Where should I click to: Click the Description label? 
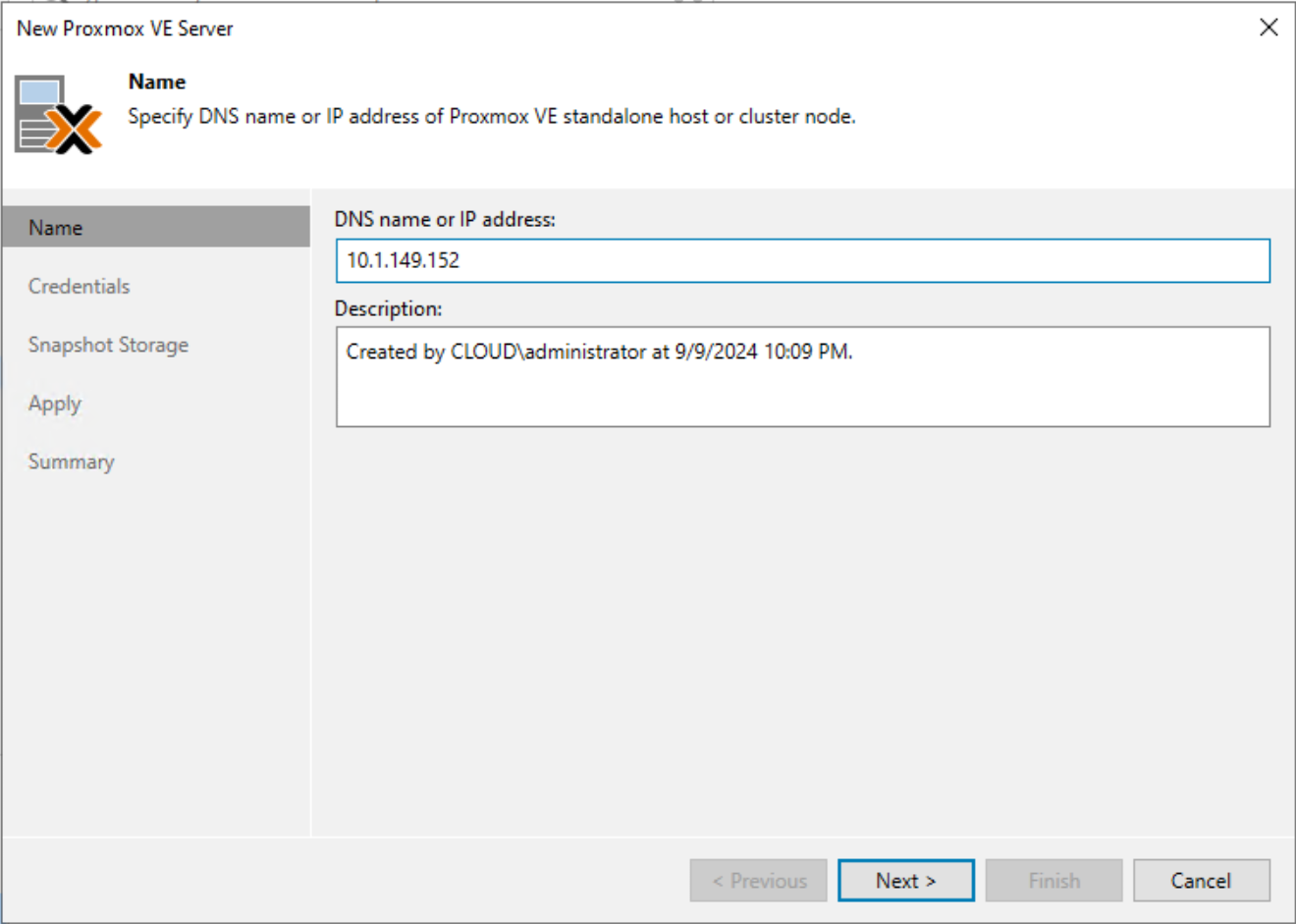(389, 309)
